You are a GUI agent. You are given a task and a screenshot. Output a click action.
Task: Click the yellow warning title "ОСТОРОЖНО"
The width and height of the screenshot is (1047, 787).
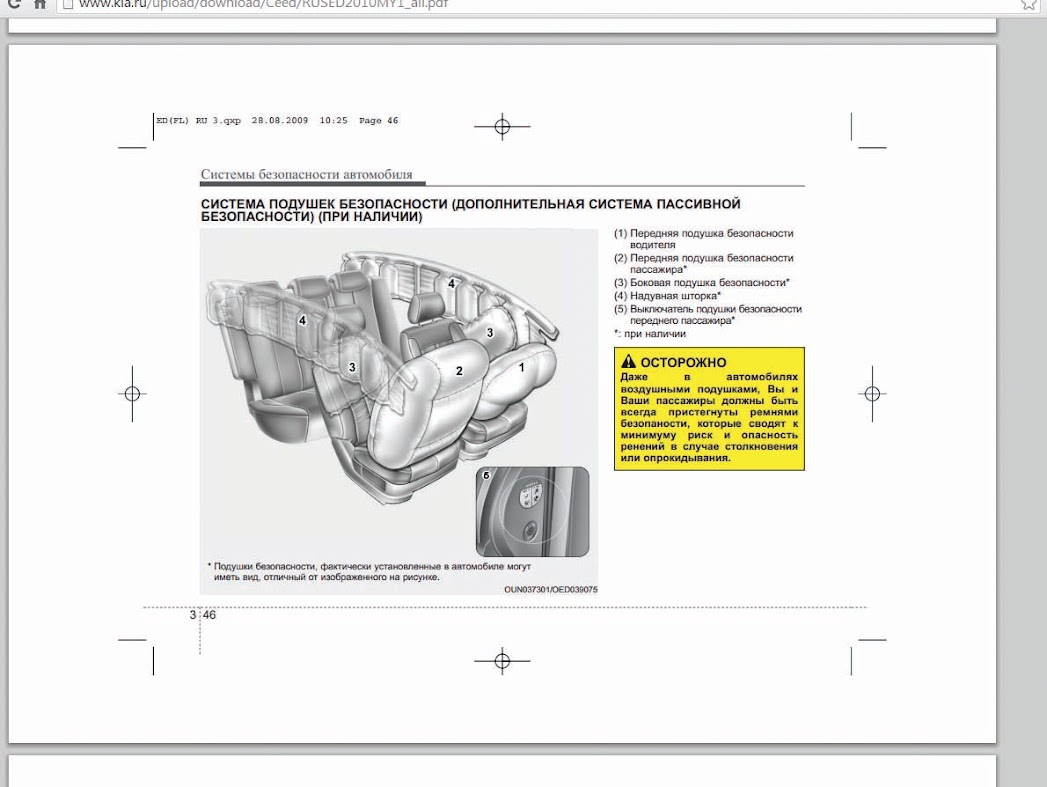click(683, 362)
